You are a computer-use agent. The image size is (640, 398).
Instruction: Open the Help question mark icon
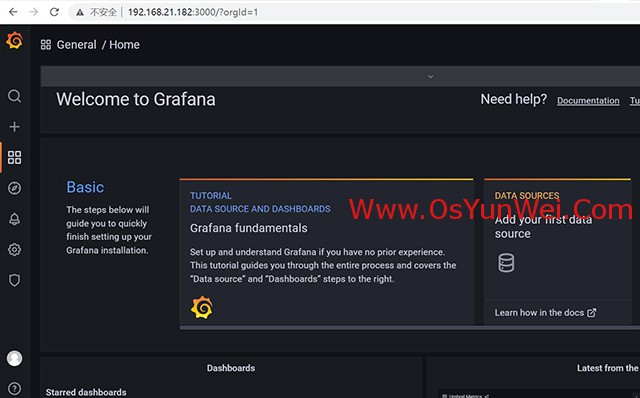coord(14,389)
